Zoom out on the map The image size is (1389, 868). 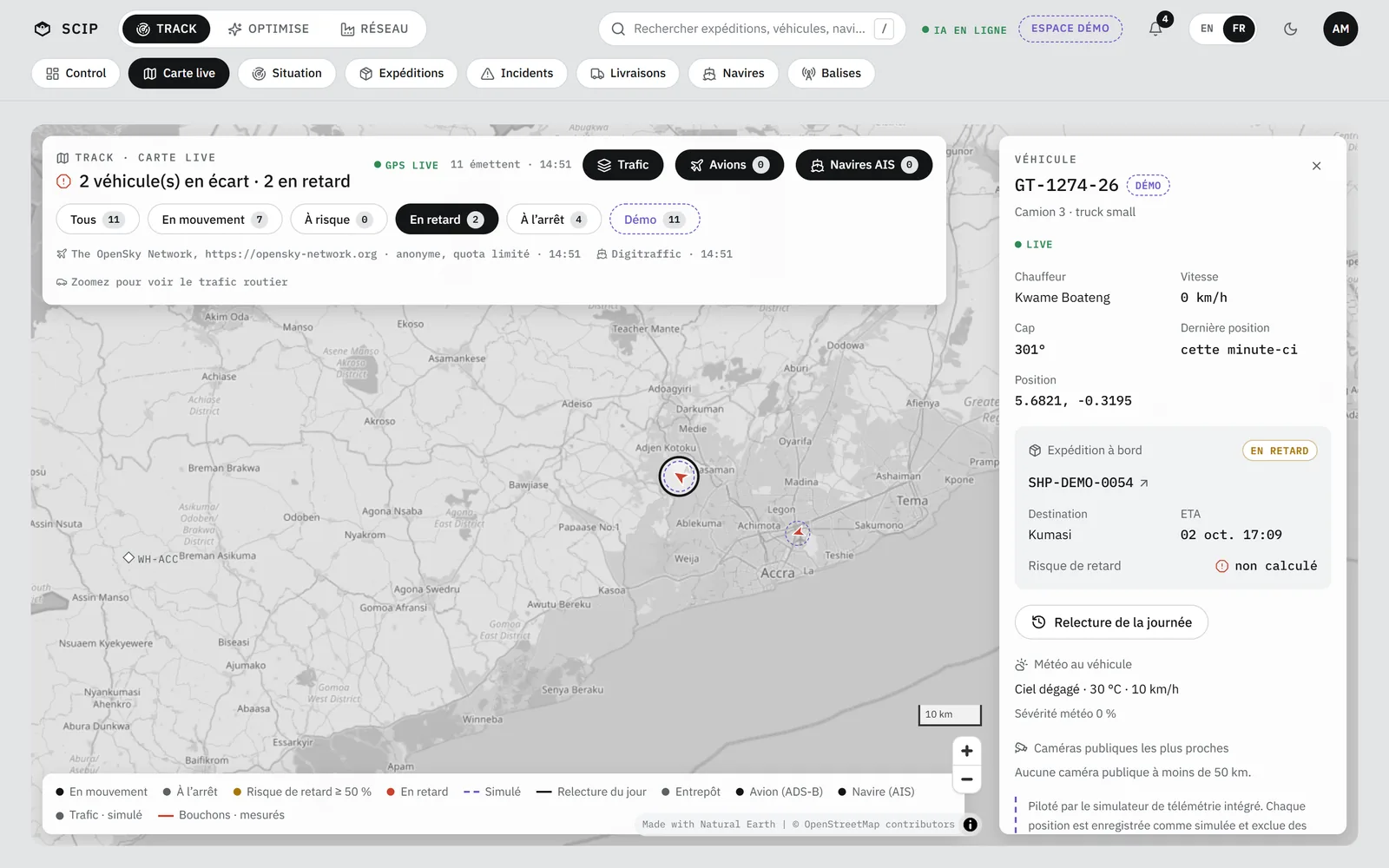coord(966,779)
